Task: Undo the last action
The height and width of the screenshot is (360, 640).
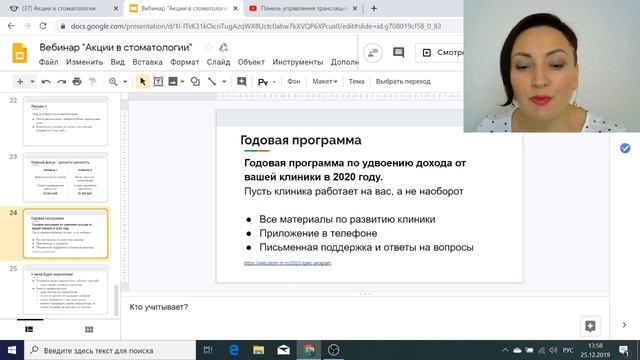Action: [x=46, y=82]
